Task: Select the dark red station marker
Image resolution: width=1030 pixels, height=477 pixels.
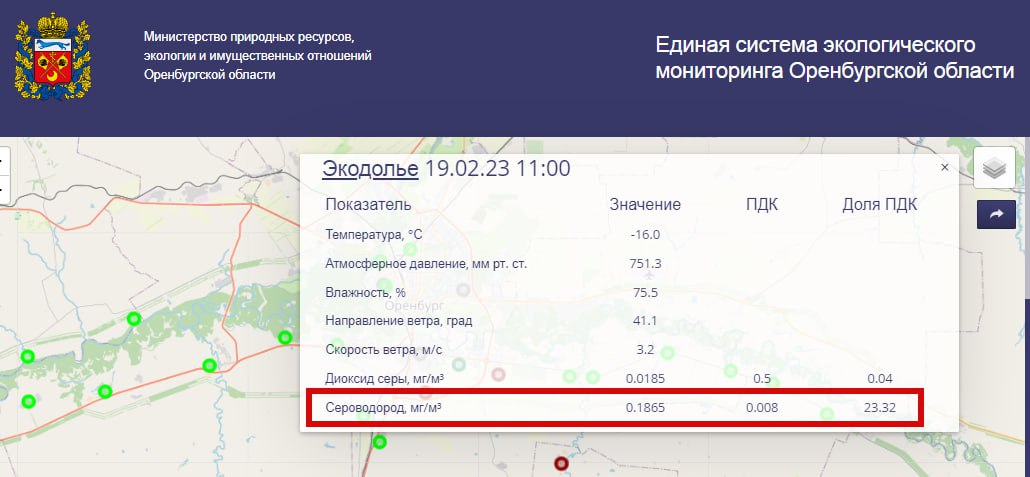Action: coord(561,463)
